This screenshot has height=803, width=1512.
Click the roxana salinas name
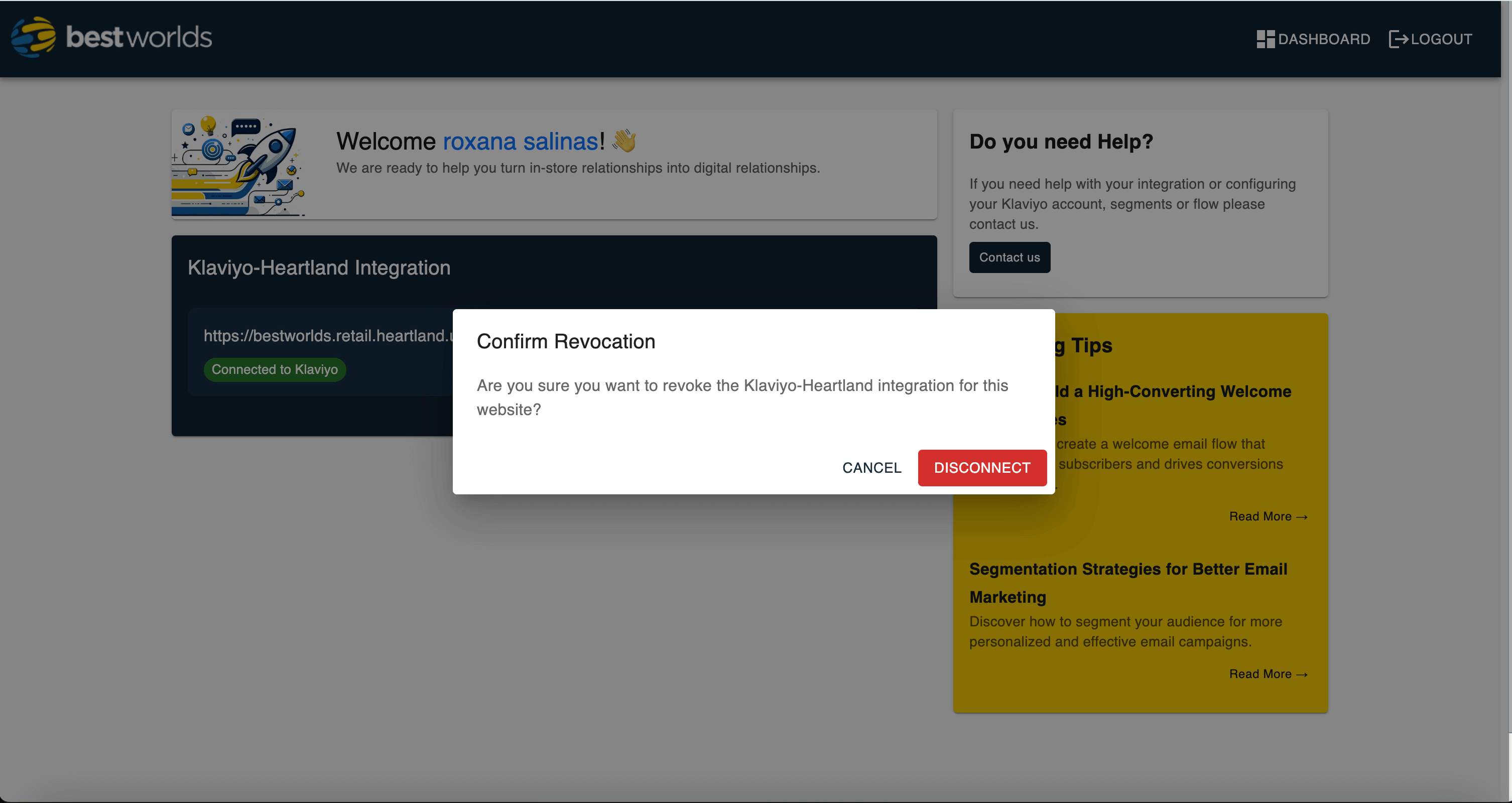click(x=520, y=142)
